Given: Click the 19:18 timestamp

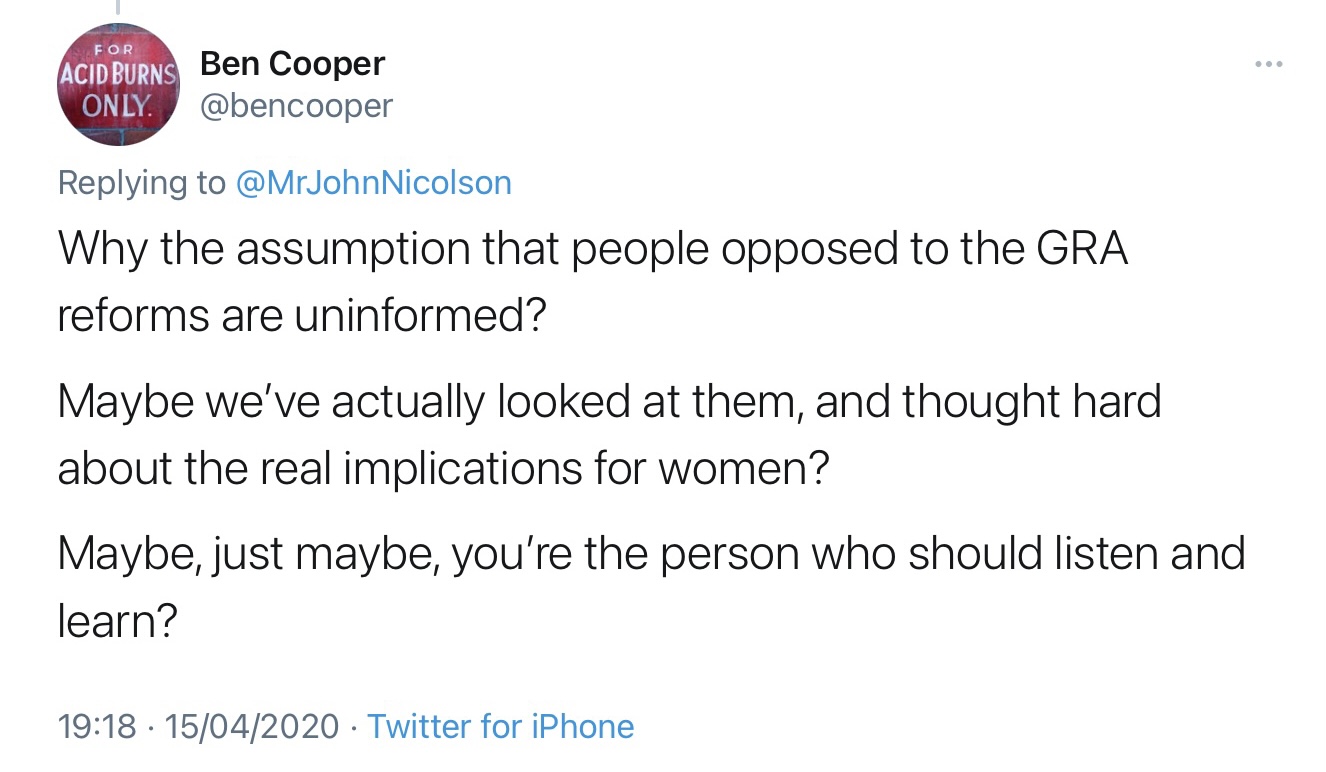Looking at the screenshot, I should click(97, 726).
